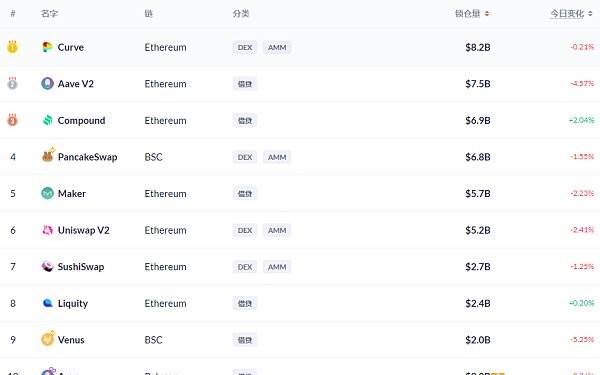600x375 pixels.
Task: Select the 借贷 tag in Maker row
Action: (x=245, y=194)
